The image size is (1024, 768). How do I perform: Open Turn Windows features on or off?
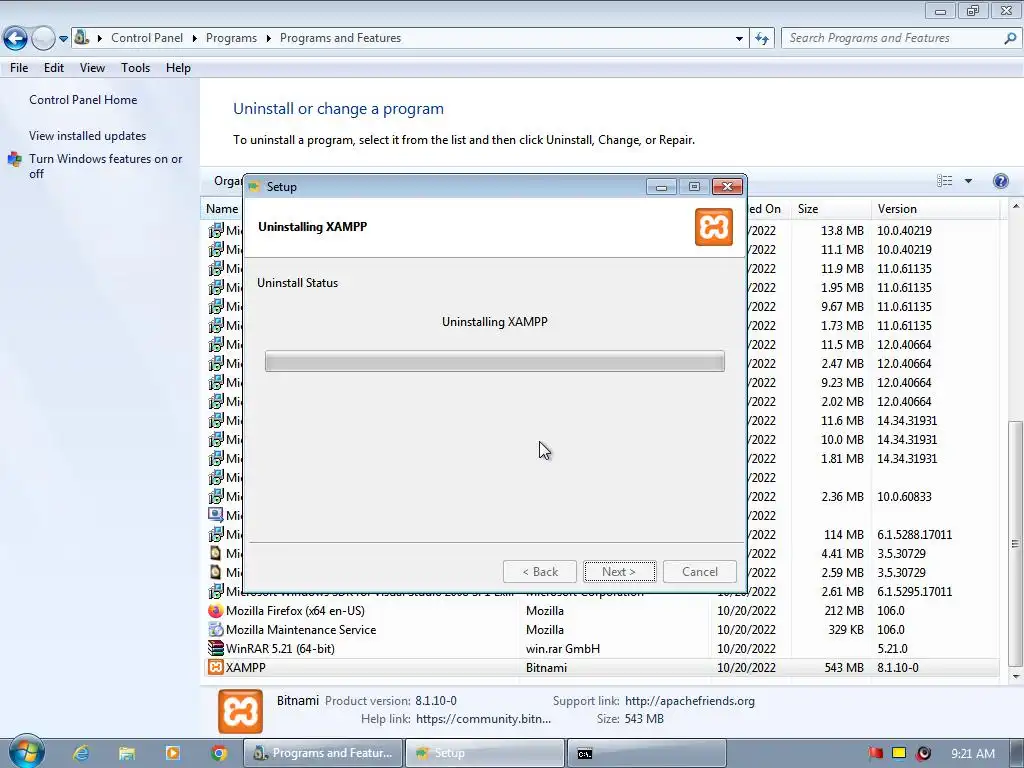click(x=105, y=166)
